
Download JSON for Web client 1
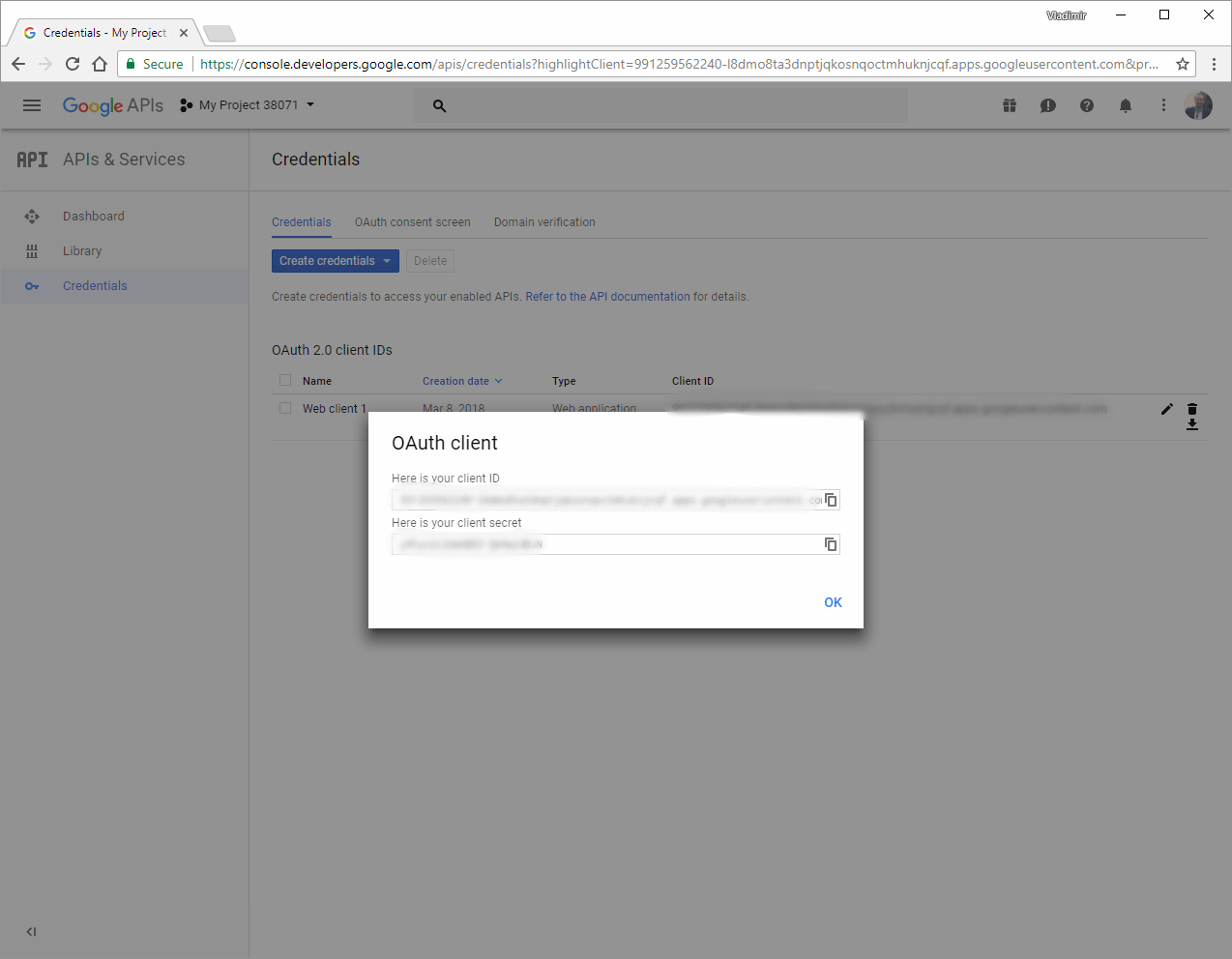pos(1192,424)
